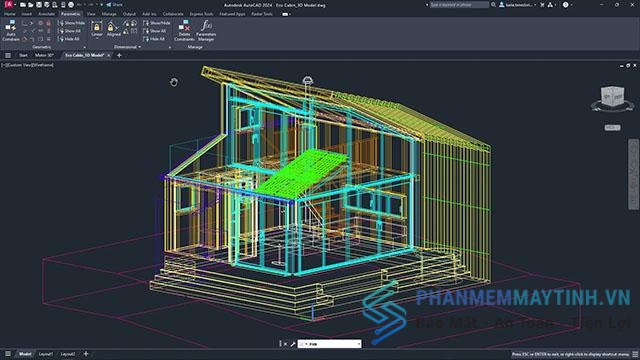Select the Layout2 tab
The height and width of the screenshot is (360, 640).
68,354
